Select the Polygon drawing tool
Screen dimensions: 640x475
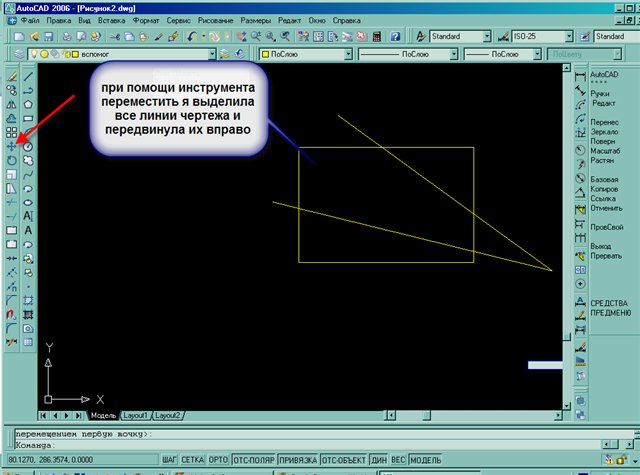(x=29, y=103)
